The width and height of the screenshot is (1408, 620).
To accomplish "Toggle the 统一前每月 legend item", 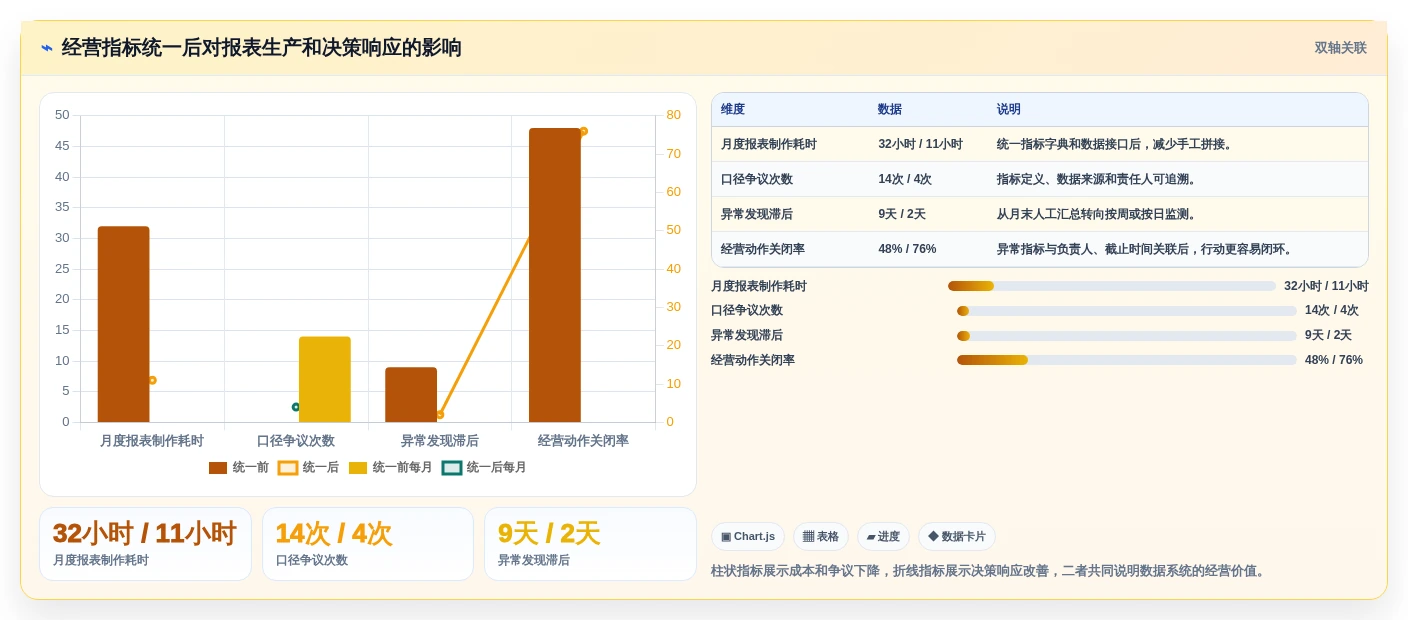I will click(390, 467).
